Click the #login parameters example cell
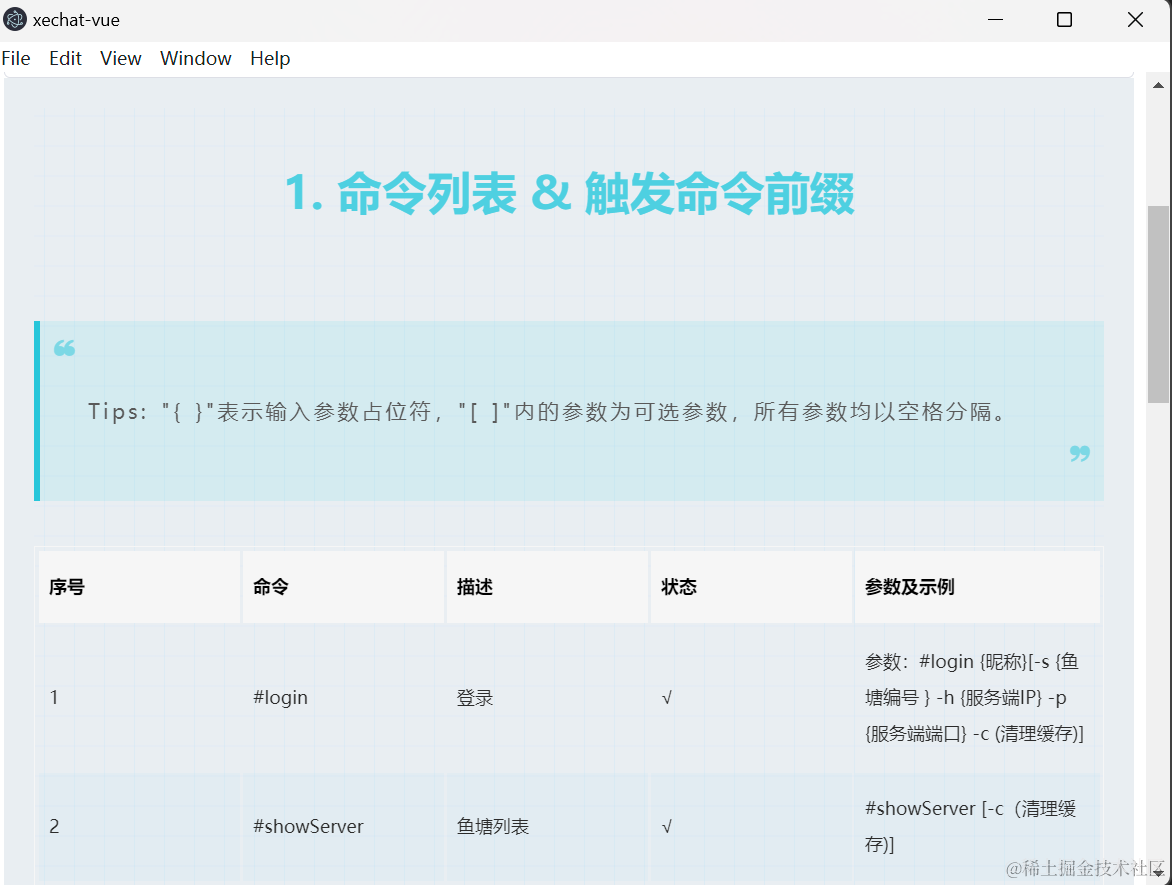This screenshot has height=885, width=1172. [x=977, y=697]
